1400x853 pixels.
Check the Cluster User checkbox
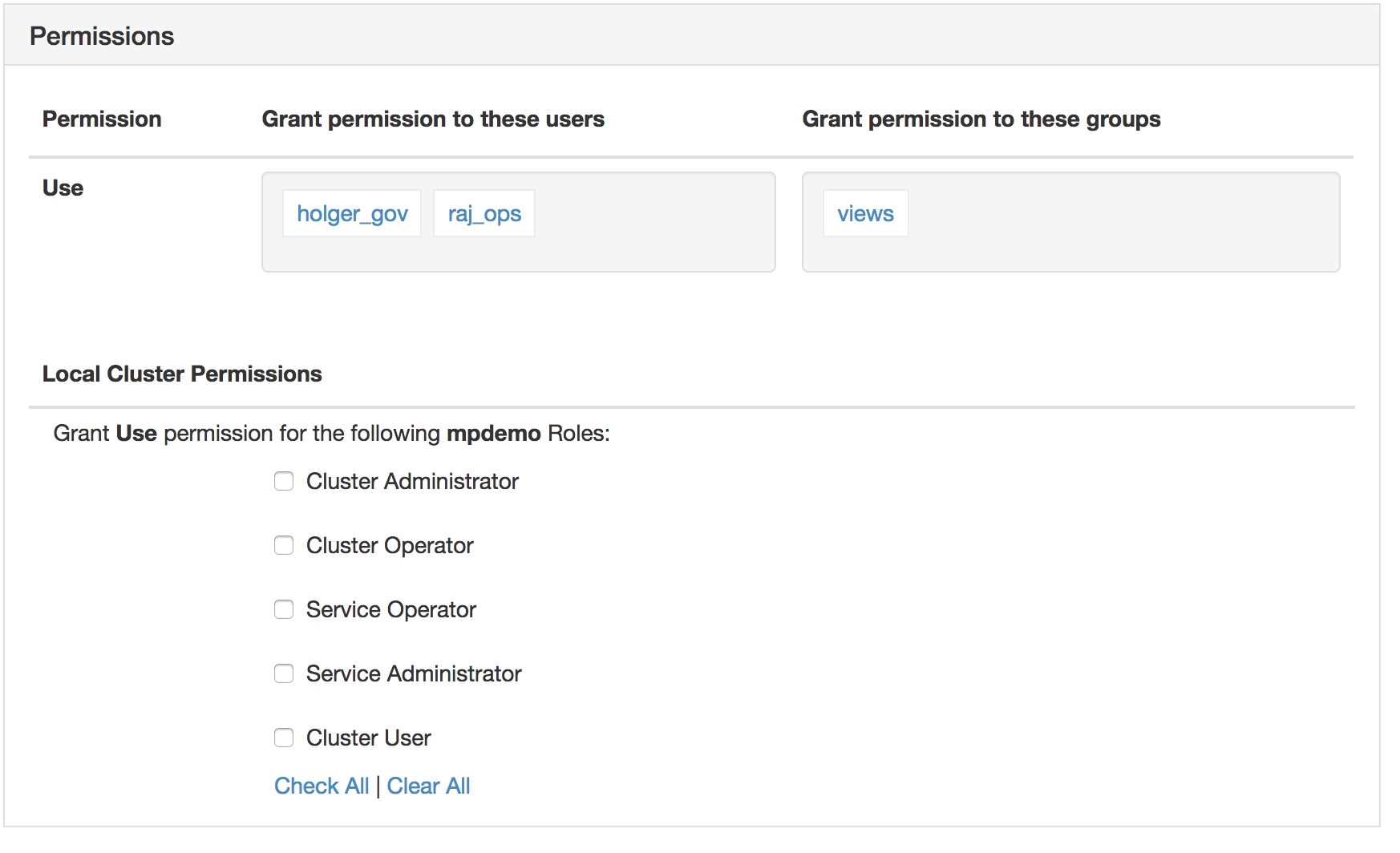pyautogui.click(x=284, y=738)
